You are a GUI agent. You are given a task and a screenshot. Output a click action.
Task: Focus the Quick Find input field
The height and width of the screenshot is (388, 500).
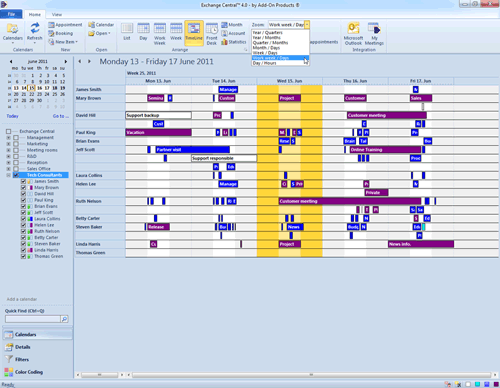pyautogui.click(x=33, y=319)
